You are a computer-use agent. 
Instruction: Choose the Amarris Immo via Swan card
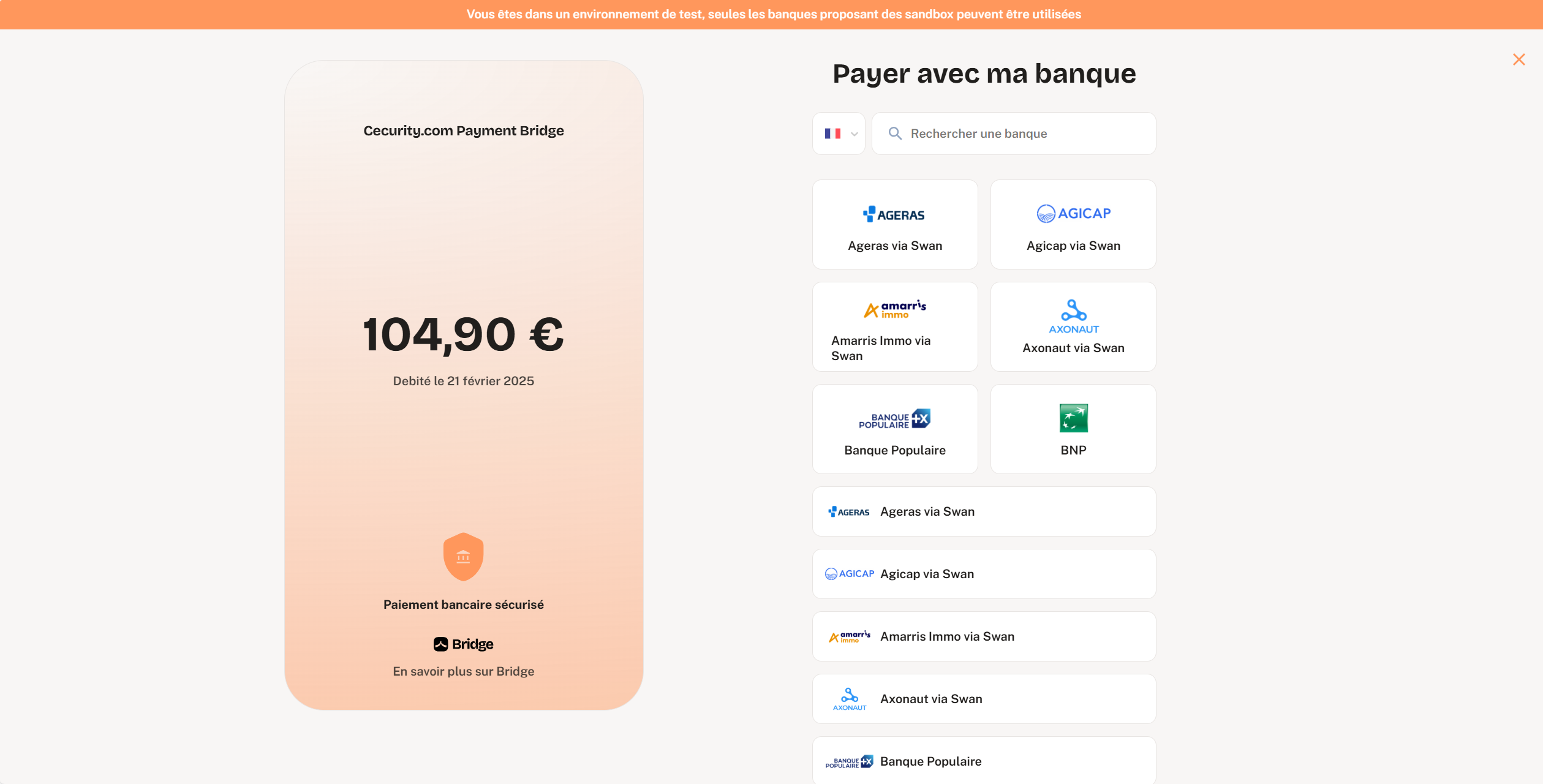click(x=895, y=326)
